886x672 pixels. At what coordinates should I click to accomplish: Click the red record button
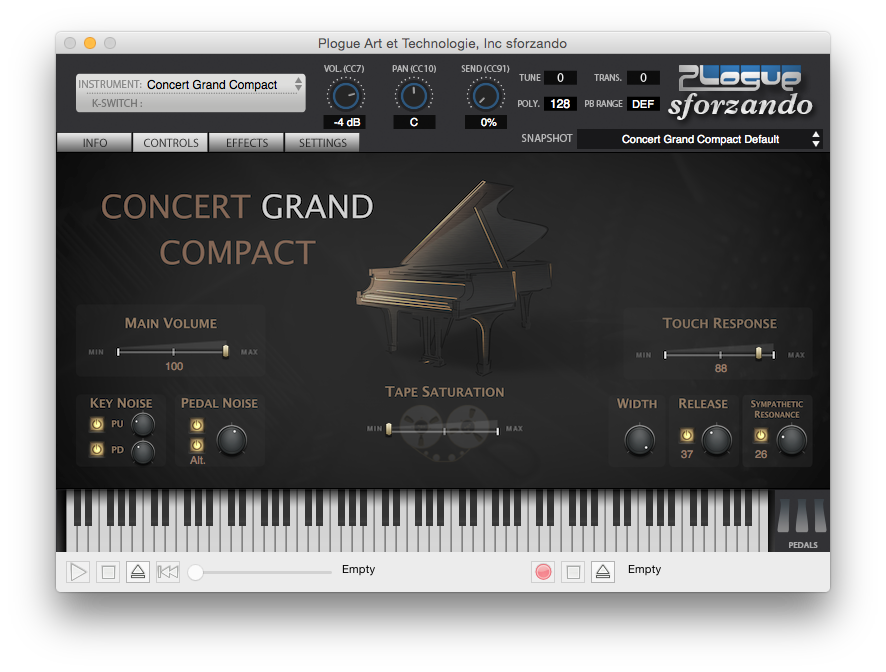(543, 572)
